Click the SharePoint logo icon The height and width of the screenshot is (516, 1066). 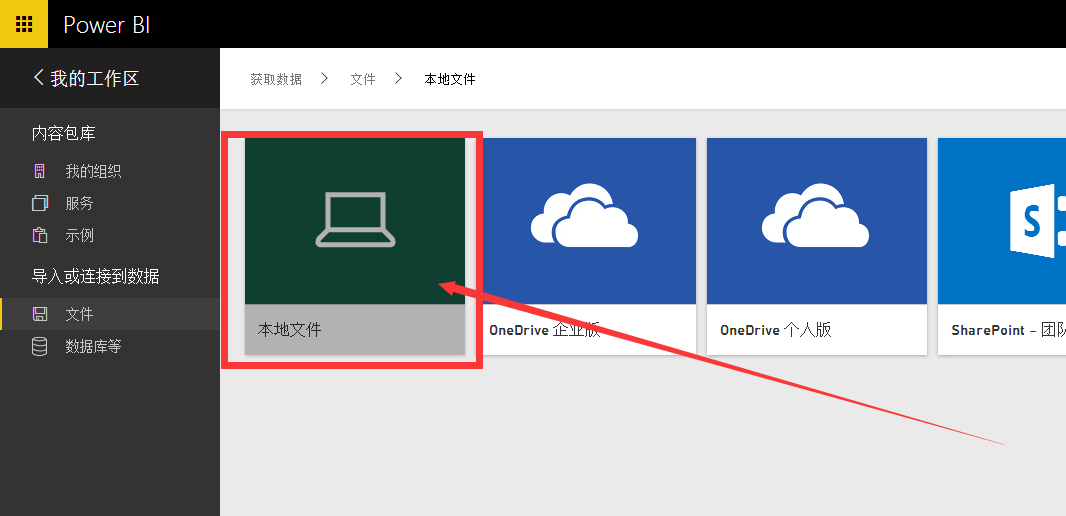click(1037, 221)
